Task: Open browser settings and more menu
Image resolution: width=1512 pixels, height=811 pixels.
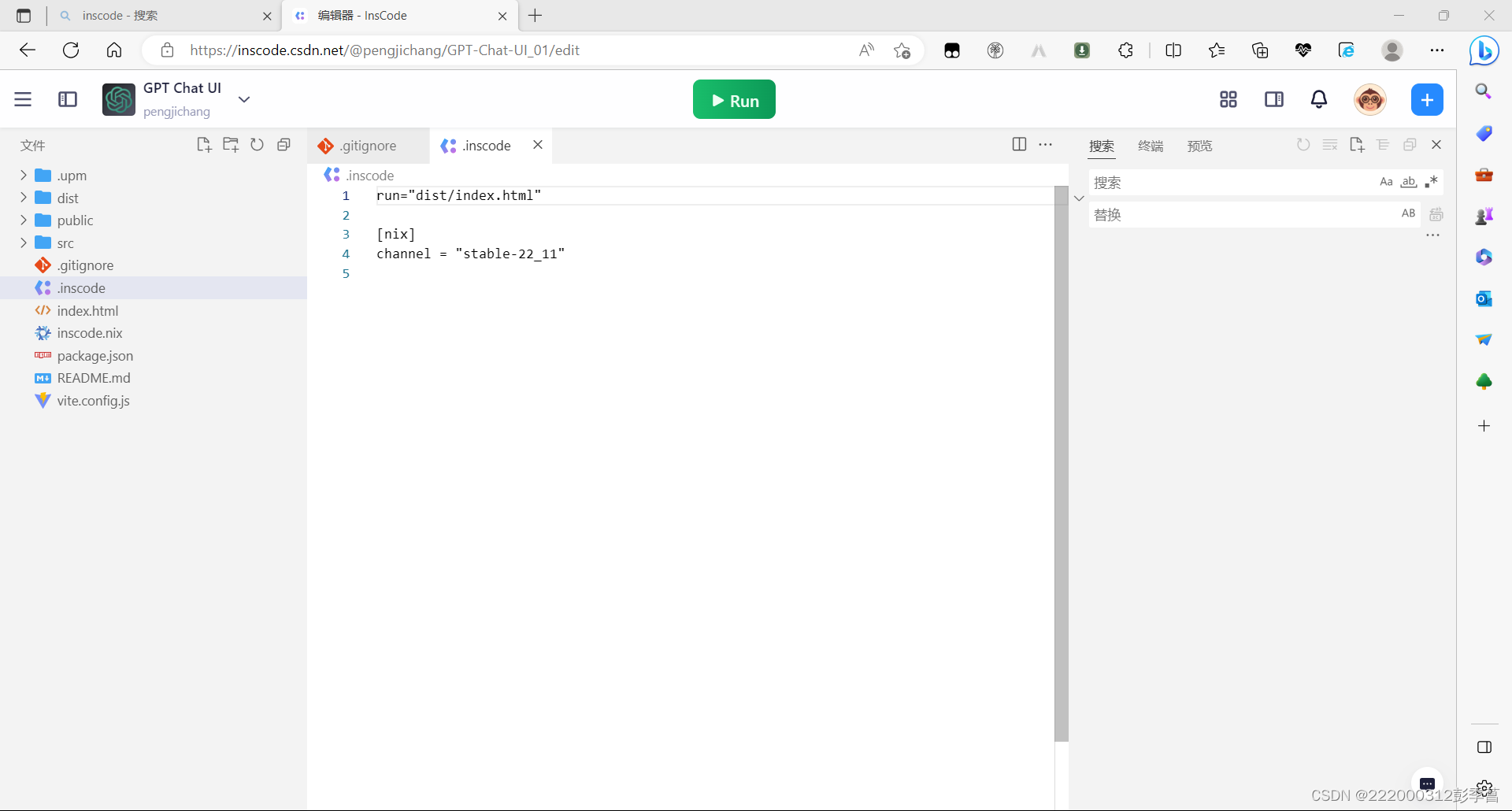Action: point(1437,50)
